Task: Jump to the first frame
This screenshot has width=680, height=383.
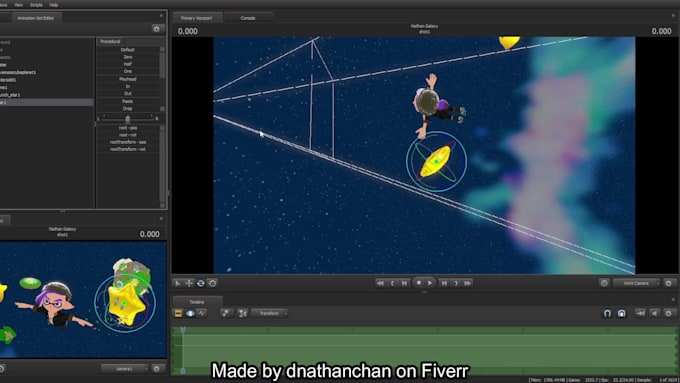Action: point(380,283)
